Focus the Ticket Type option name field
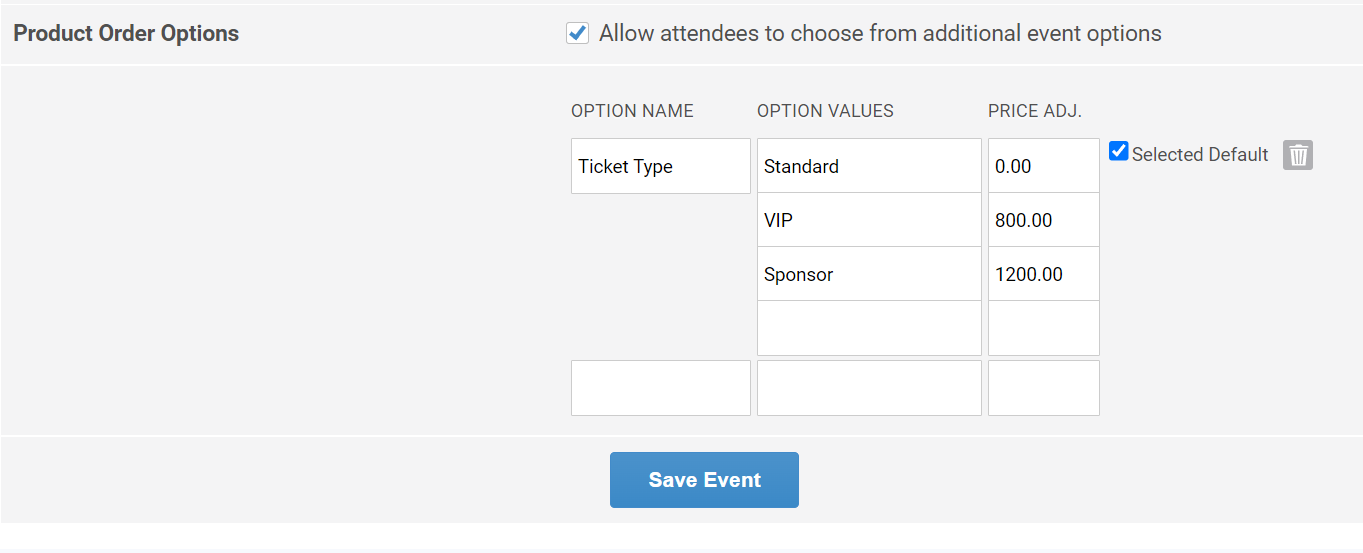Screen dimensions: 1363x553 pyautogui.click(x=660, y=166)
